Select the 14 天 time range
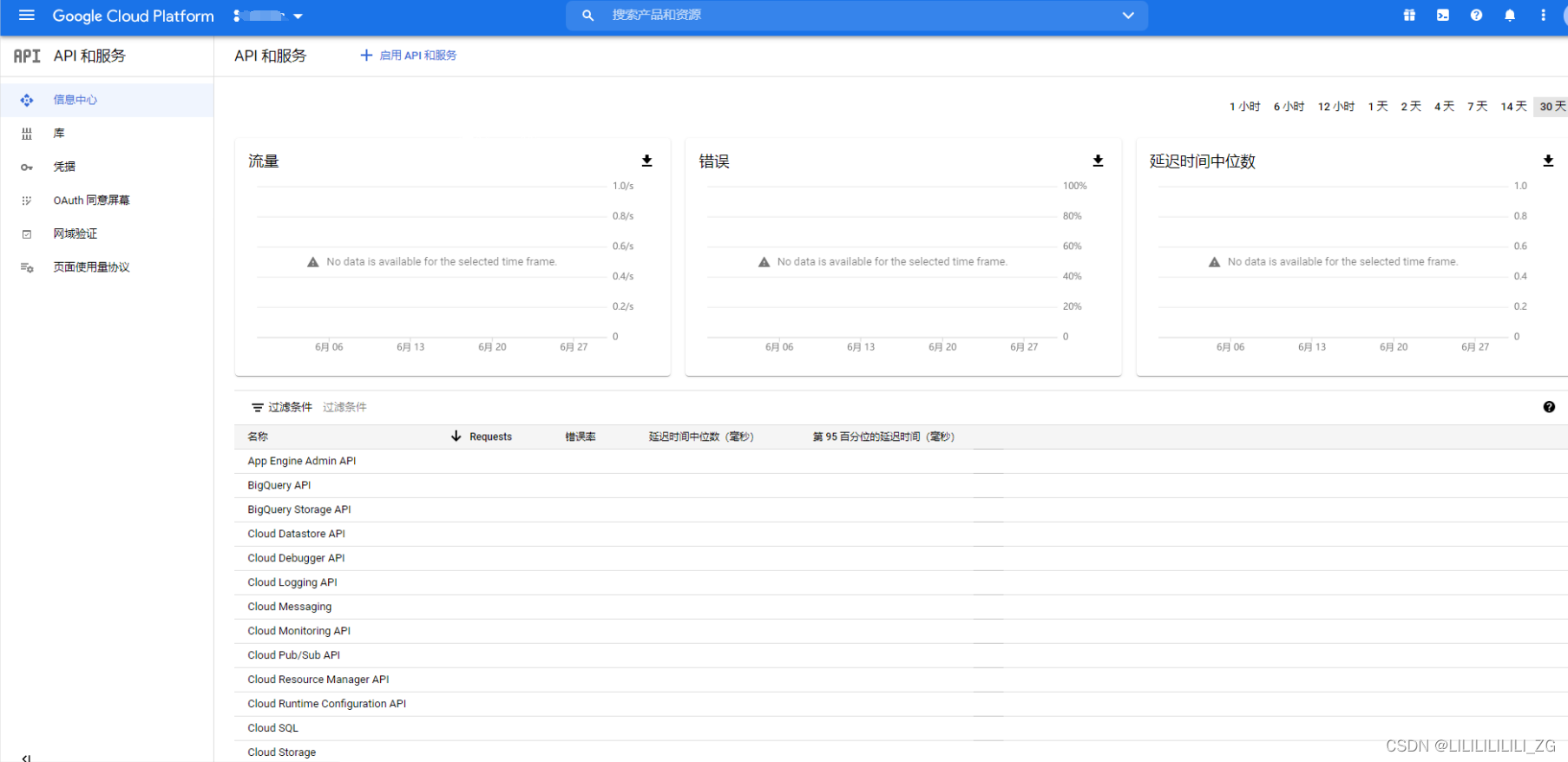Screen dimensions: 1568x762 pos(1514,107)
